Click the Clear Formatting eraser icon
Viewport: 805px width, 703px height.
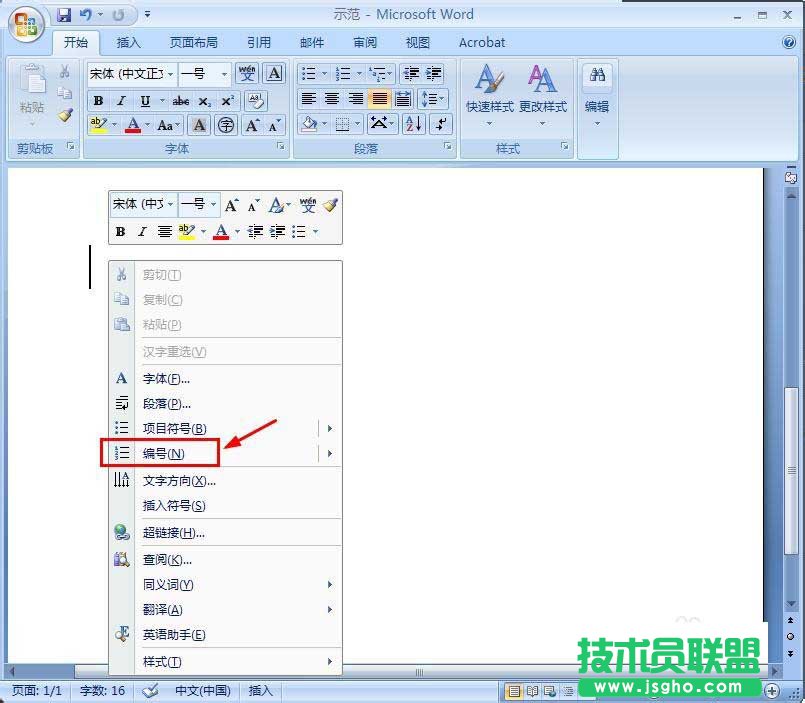coord(255,101)
